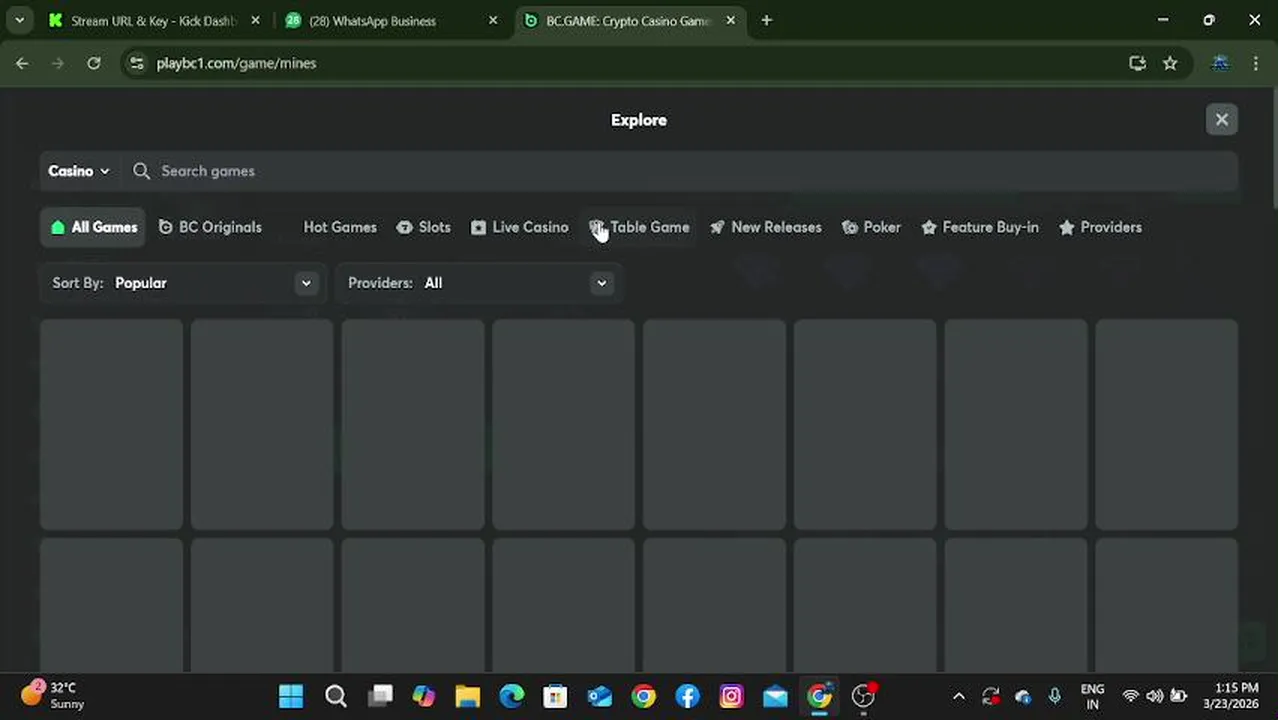Click the Providers star icon
The image size is (1278, 720).
[1067, 227]
